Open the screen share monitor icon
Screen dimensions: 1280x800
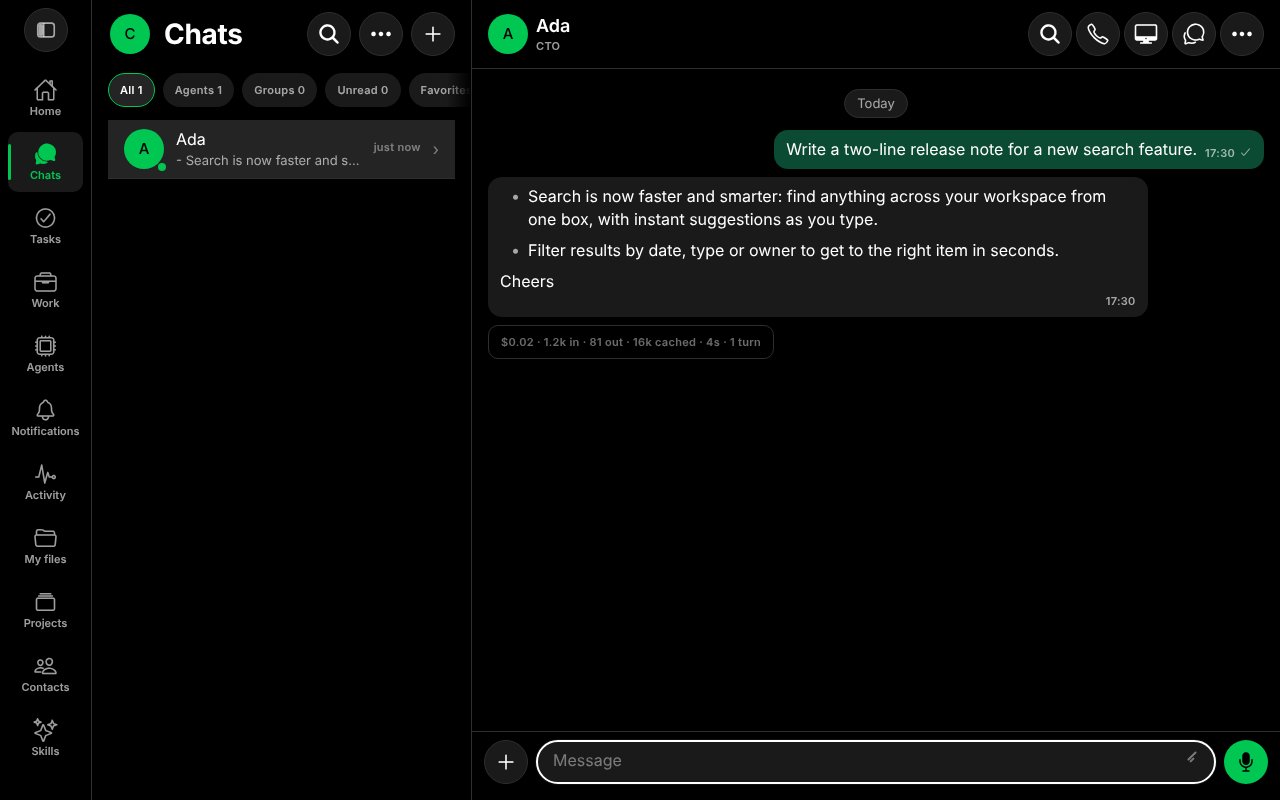[x=1146, y=34]
